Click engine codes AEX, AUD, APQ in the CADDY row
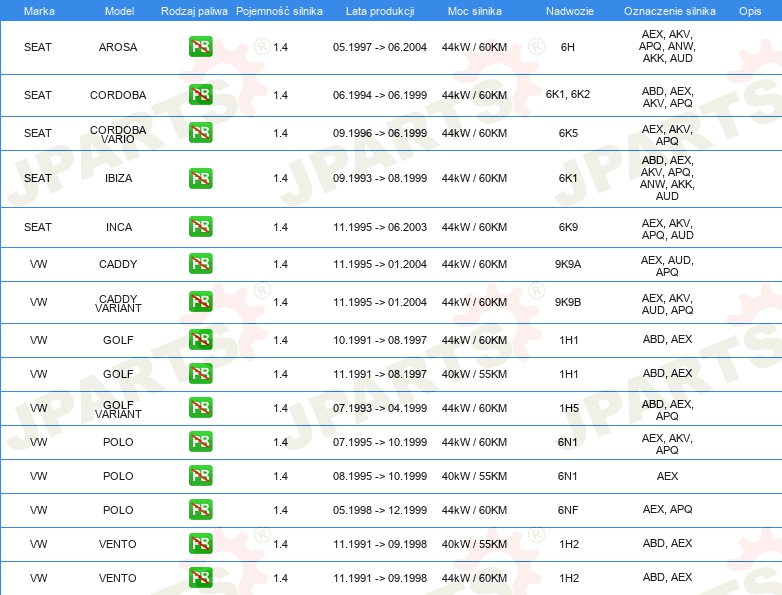Image resolution: width=782 pixels, height=595 pixels. (x=667, y=266)
